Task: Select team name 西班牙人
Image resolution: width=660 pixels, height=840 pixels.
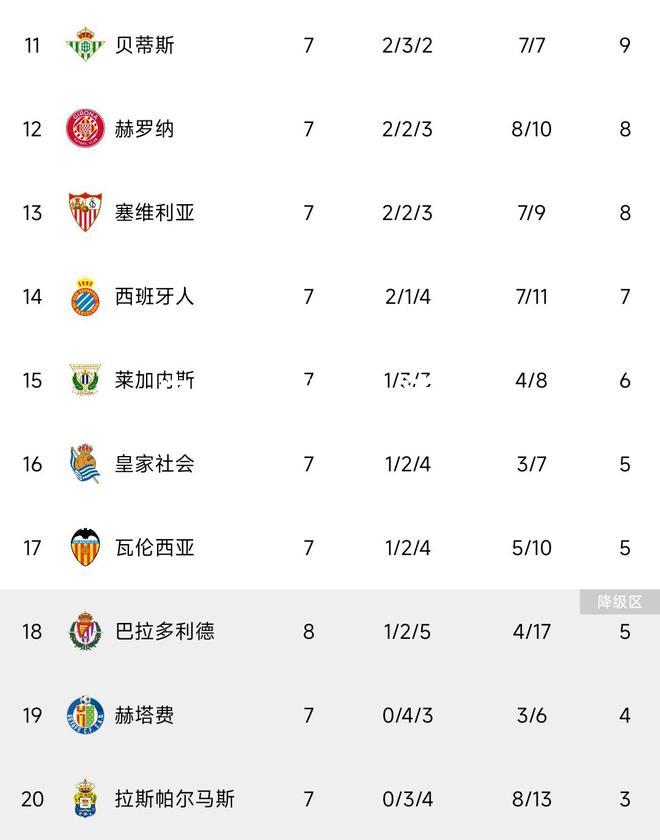Action: 154,296
